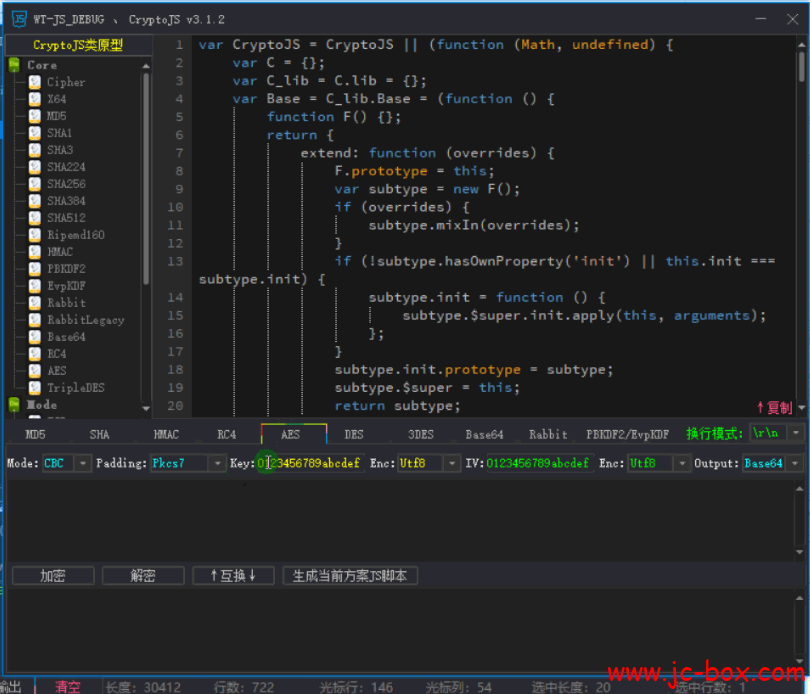This screenshot has height=694, width=810.
Task: Expand the line-ending \r\n dropdown
Action: 795,434
